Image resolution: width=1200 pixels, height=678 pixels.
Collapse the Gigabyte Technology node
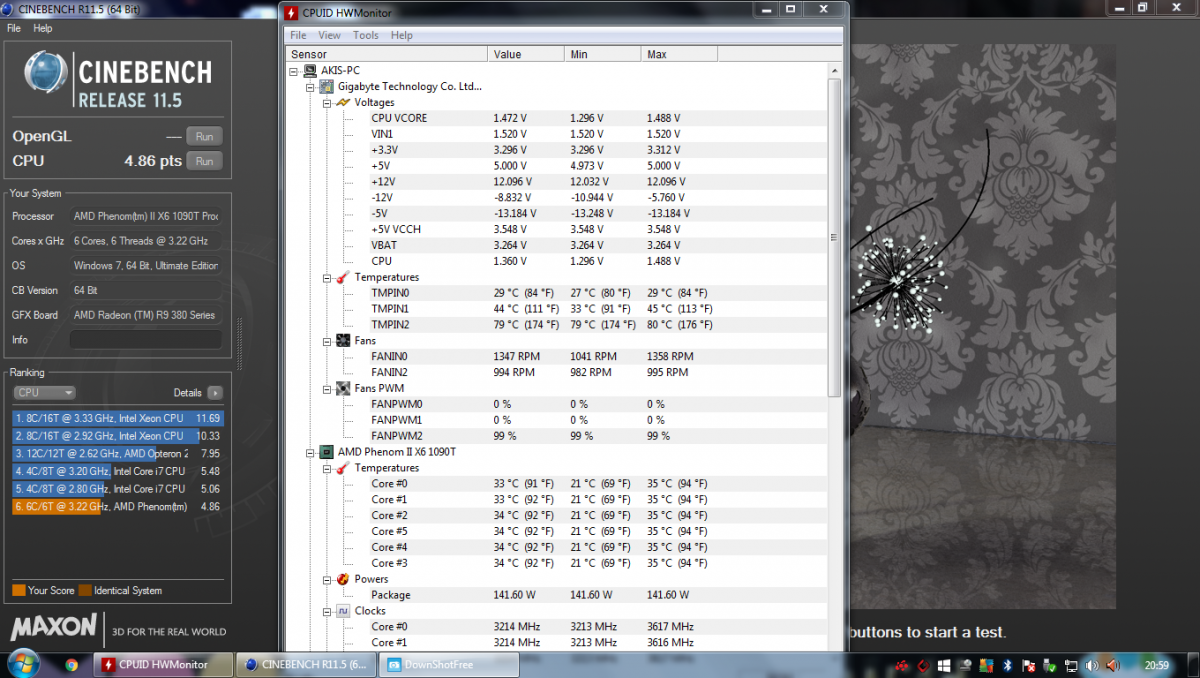point(311,87)
